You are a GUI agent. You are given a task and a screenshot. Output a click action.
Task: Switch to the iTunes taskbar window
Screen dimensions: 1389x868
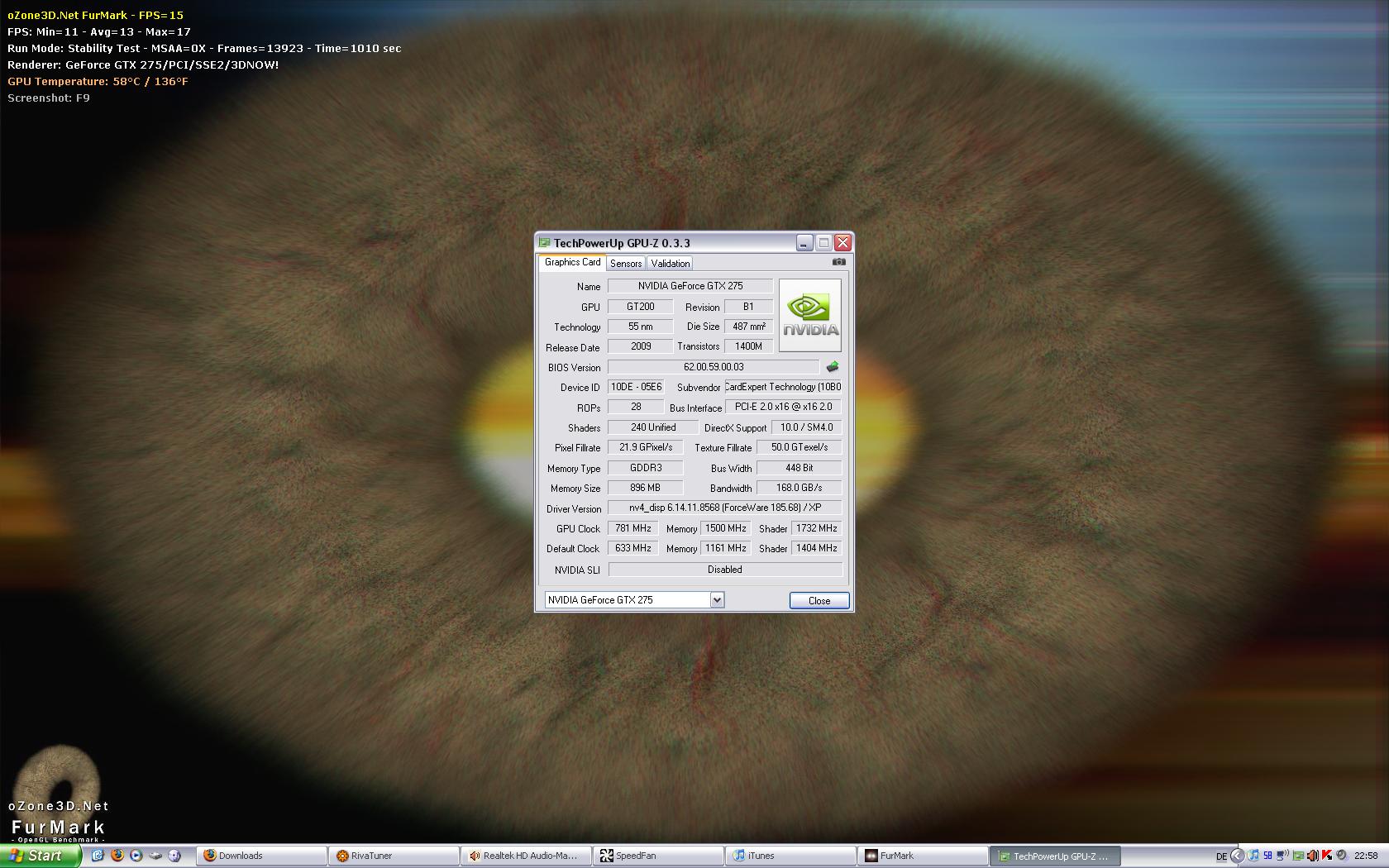(790, 856)
